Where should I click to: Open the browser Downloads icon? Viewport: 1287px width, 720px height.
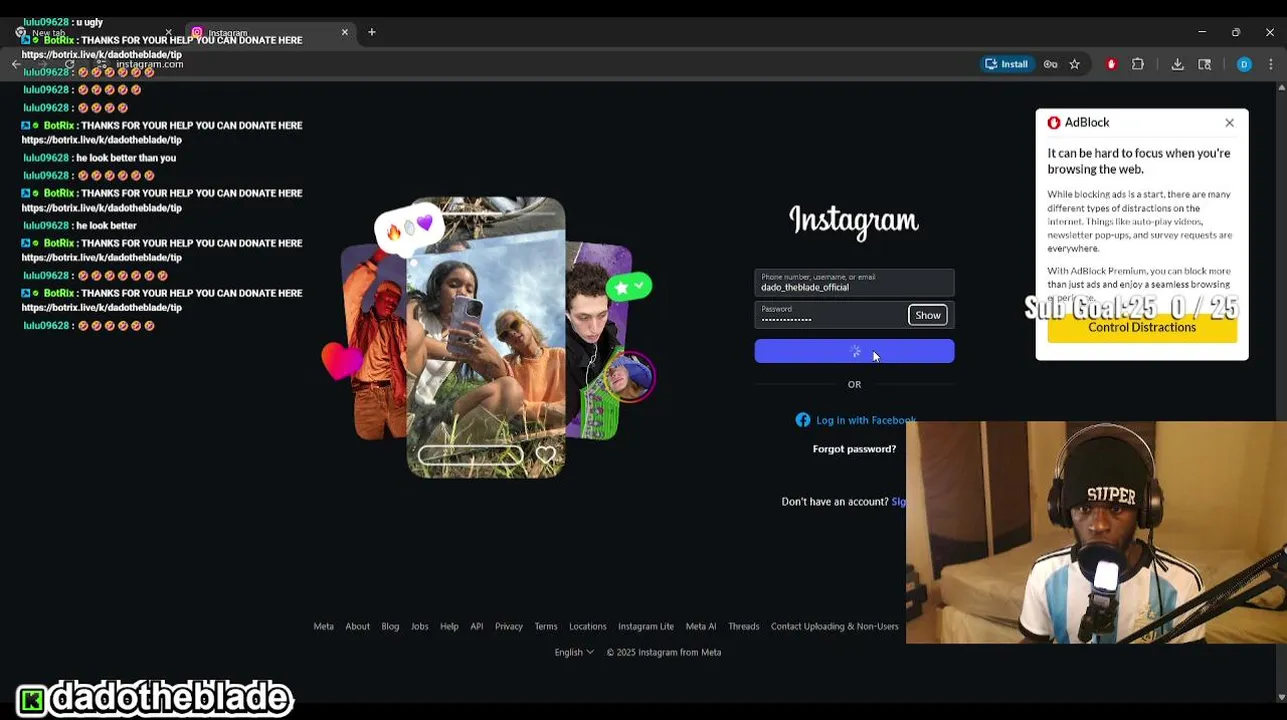pos(1177,64)
